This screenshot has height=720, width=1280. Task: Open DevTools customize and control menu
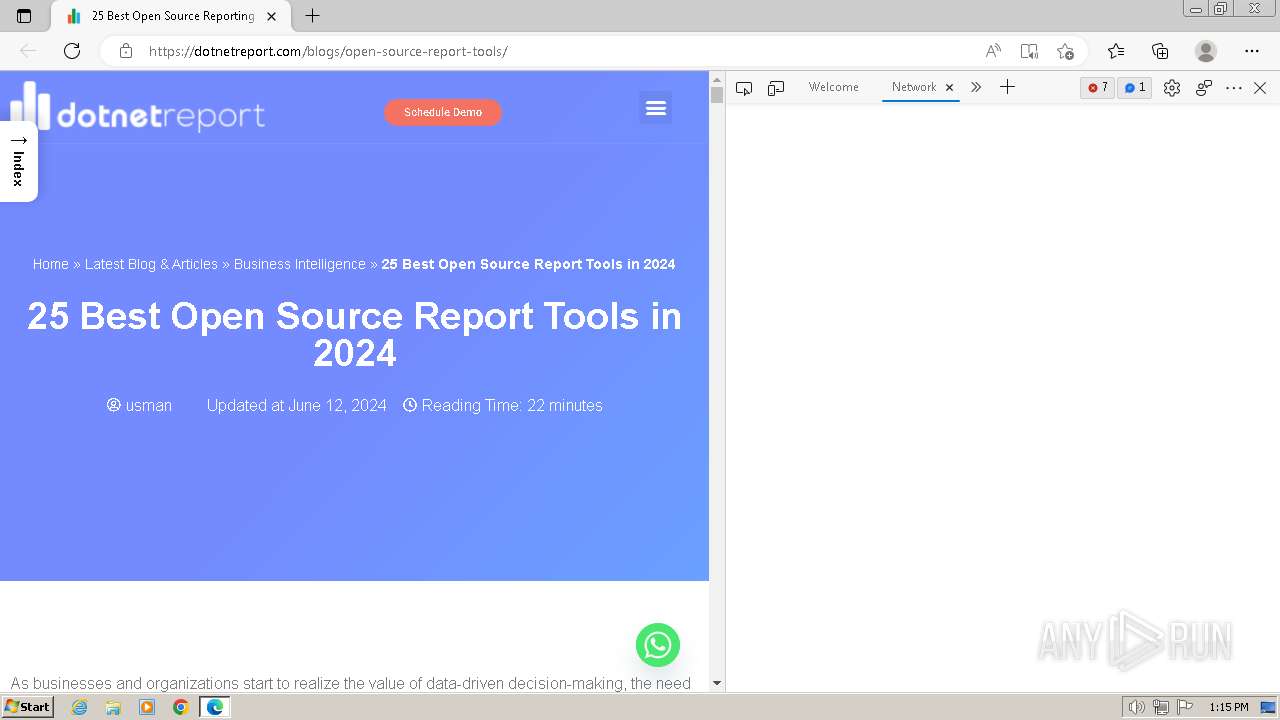click(1234, 88)
